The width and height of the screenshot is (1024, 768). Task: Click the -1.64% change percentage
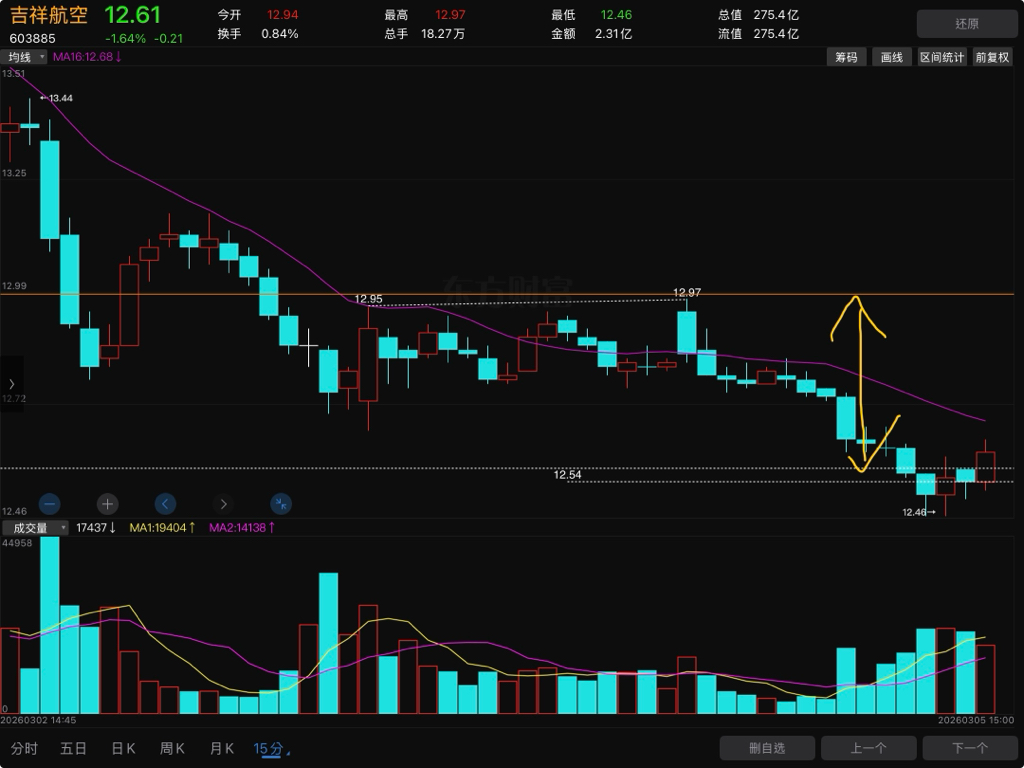125,39
